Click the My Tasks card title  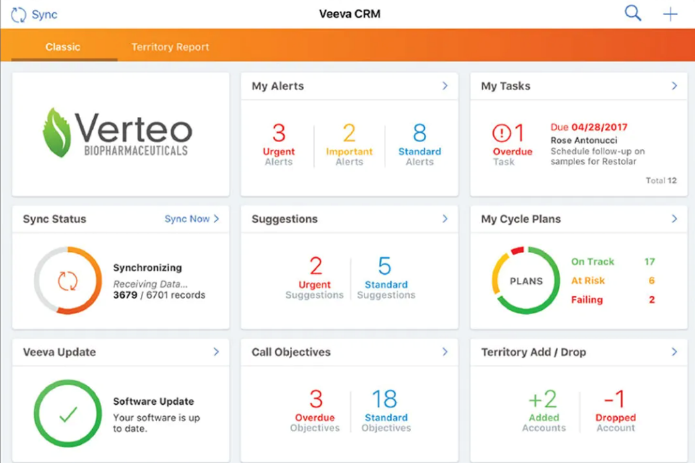[506, 86]
